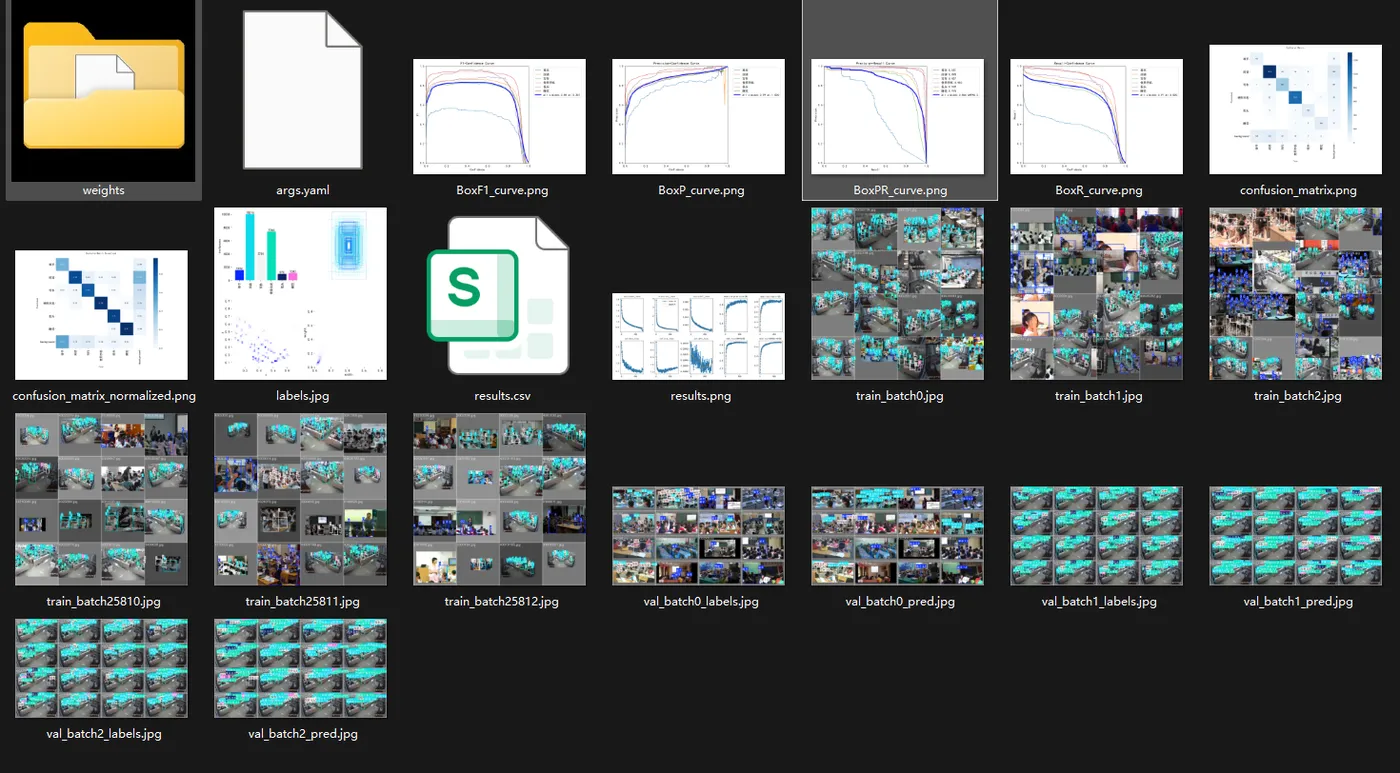The width and height of the screenshot is (1400, 773).
Task: Click the val_batch0_labels.jpg thumbnail
Action: coord(698,536)
